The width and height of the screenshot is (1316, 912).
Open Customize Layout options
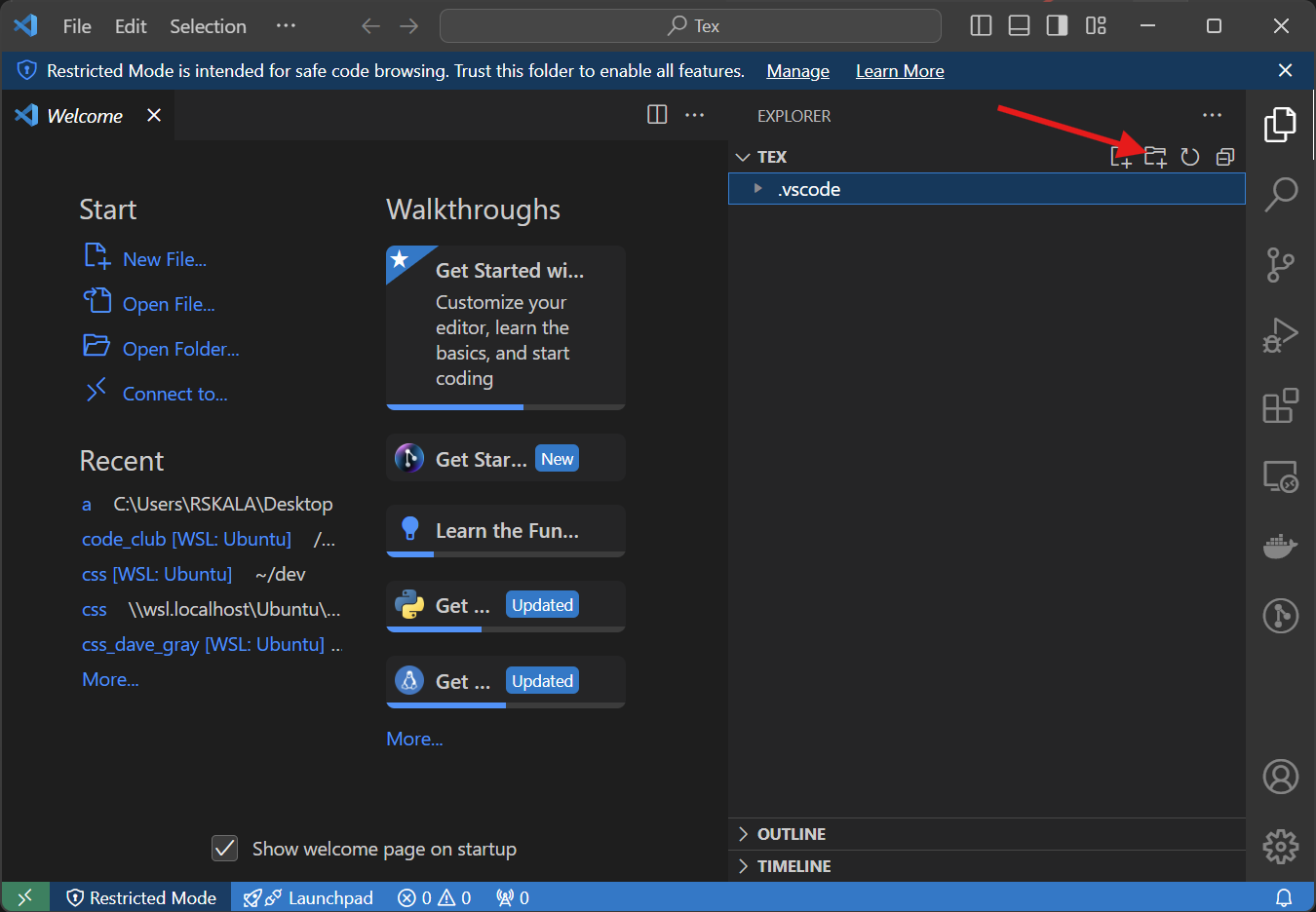1096,26
